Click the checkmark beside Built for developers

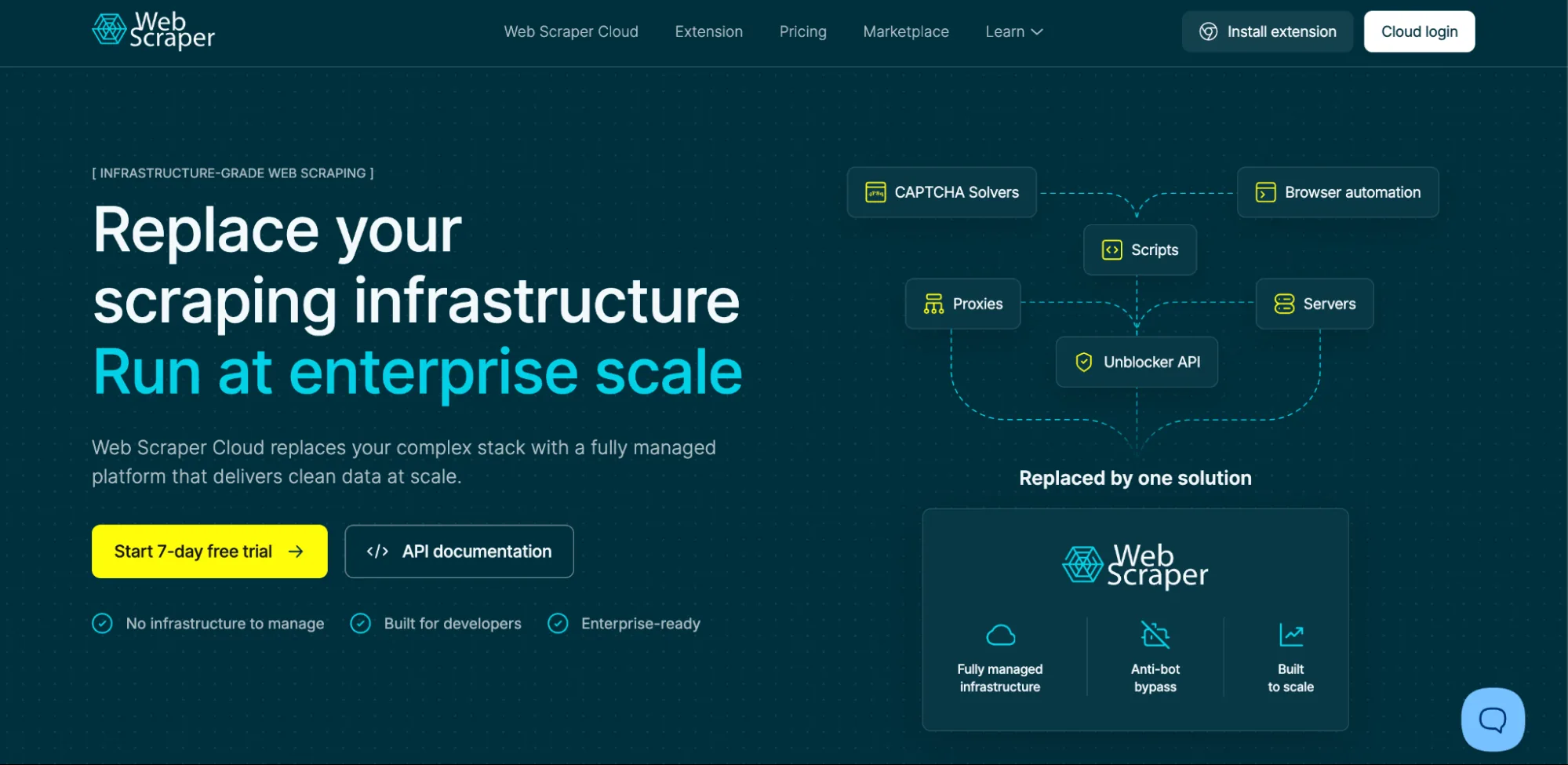pos(360,624)
